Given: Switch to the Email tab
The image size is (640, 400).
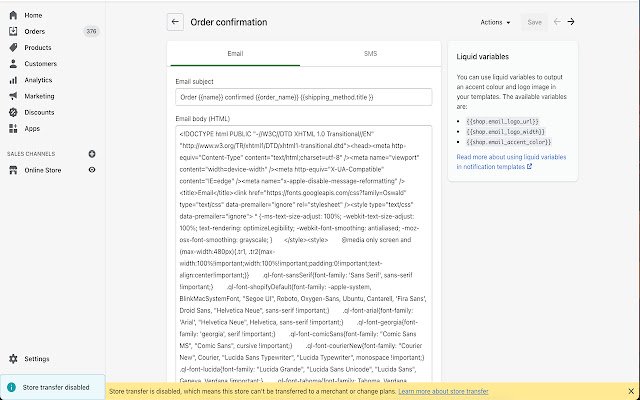Looking at the screenshot, I should click(x=235, y=53).
